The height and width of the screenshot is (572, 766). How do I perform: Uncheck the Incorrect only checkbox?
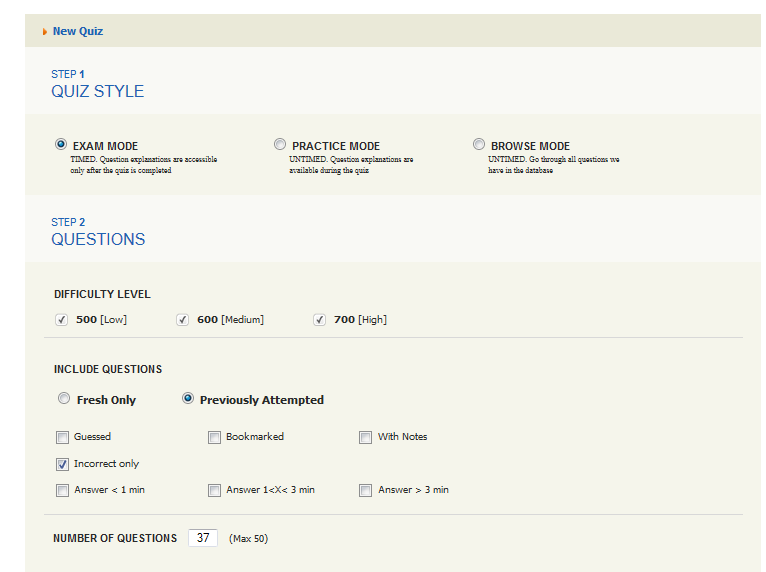[x=63, y=464]
